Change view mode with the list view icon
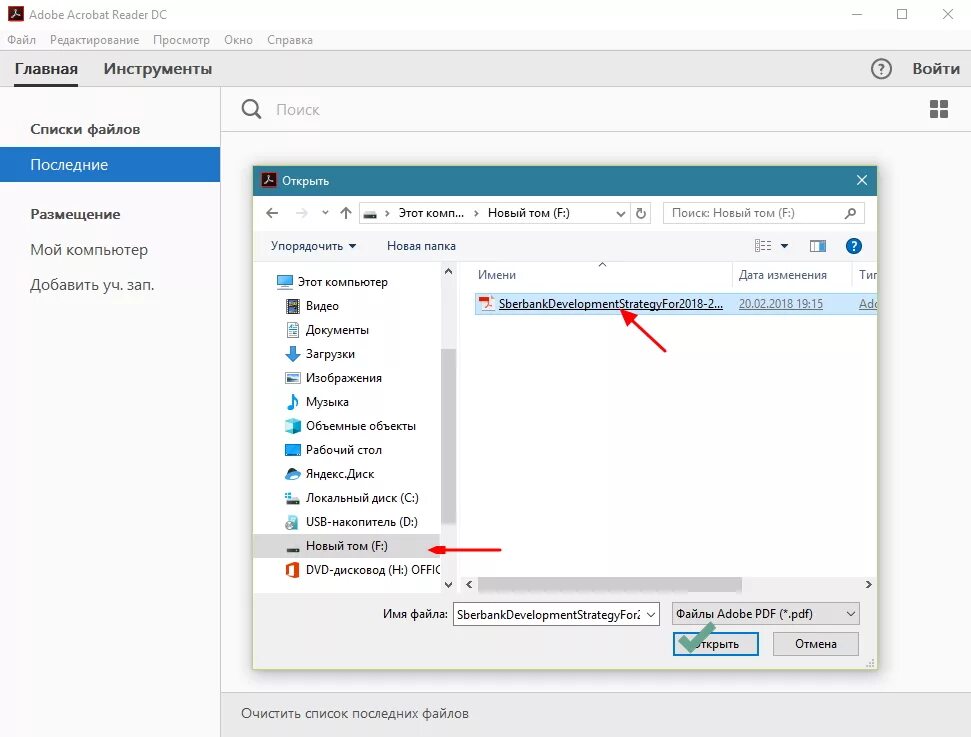 click(763, 246)
